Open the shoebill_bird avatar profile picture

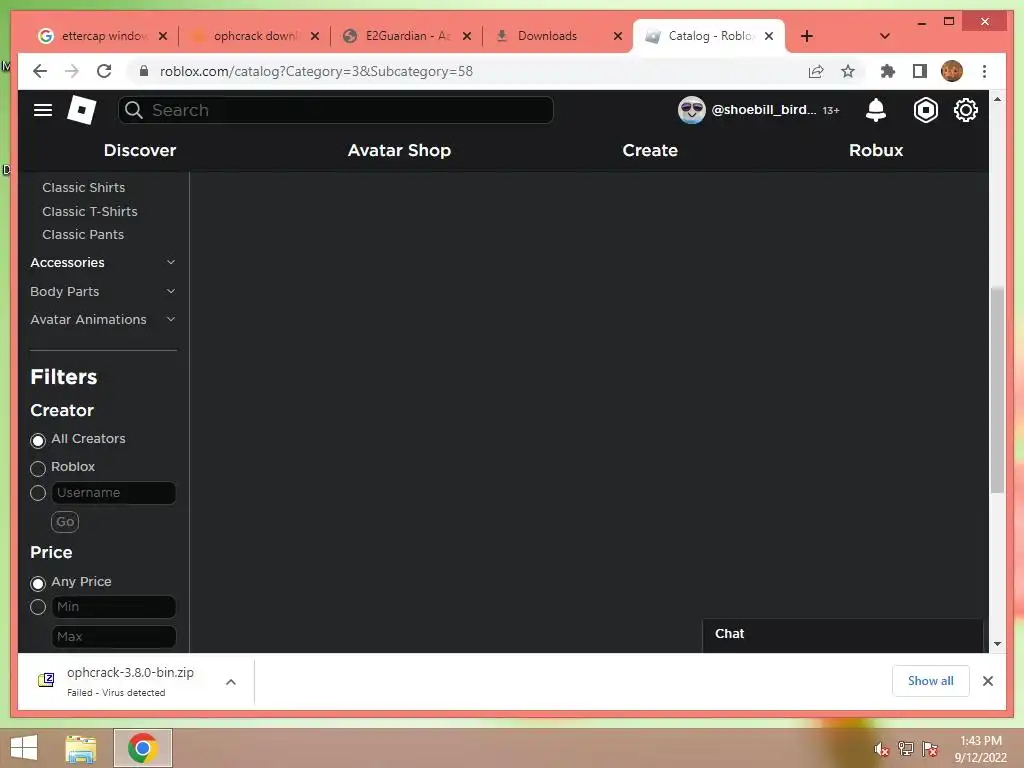coord(692,110)
